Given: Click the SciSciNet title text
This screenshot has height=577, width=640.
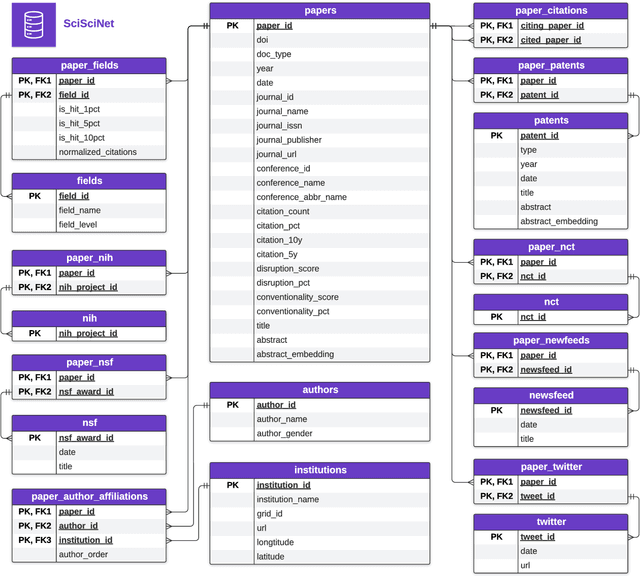Looking at the screenshot, I should pyautogui.click(x=89, y=22).
